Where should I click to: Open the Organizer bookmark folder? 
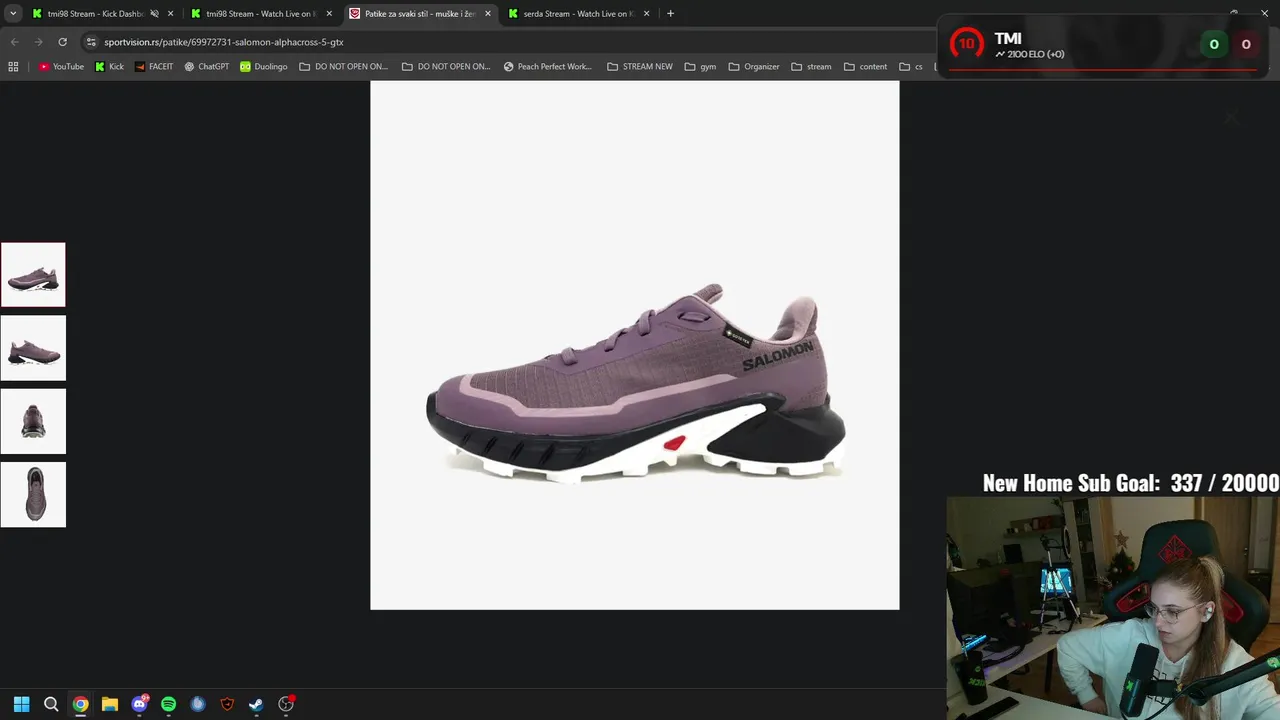(754, 67)
